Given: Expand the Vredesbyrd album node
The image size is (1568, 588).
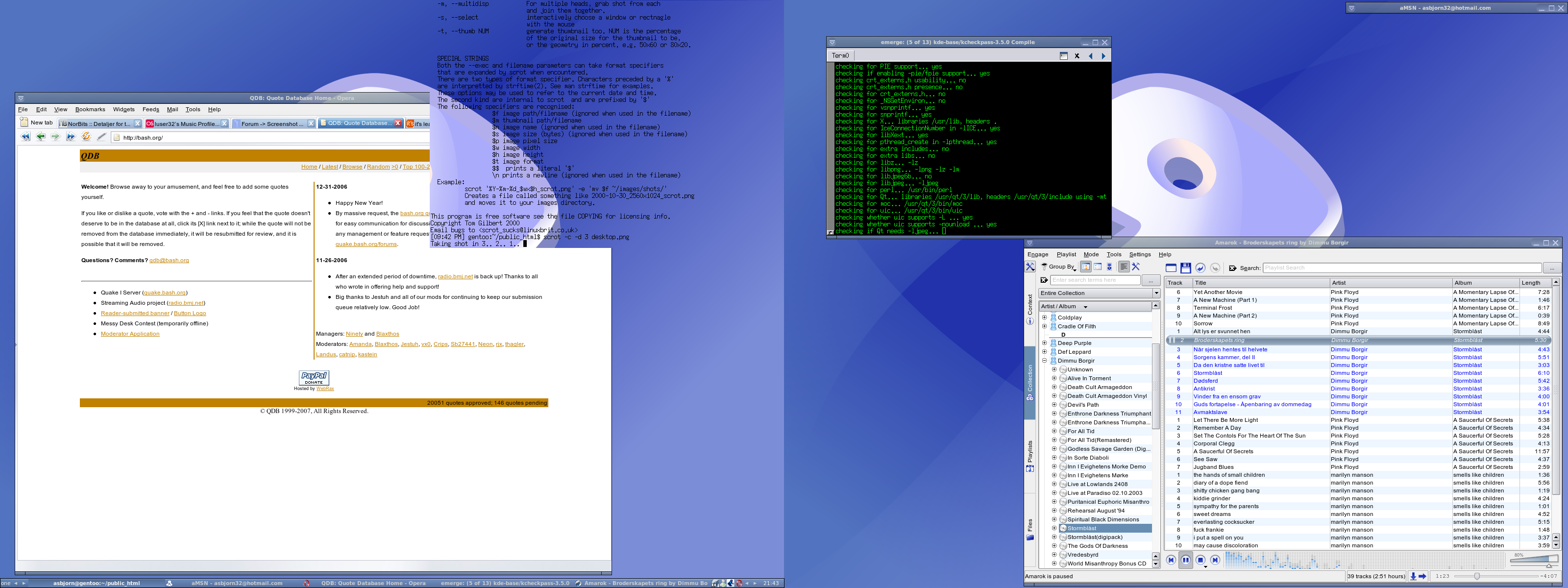Looking at the screenshot, I should coord(1054,555).
